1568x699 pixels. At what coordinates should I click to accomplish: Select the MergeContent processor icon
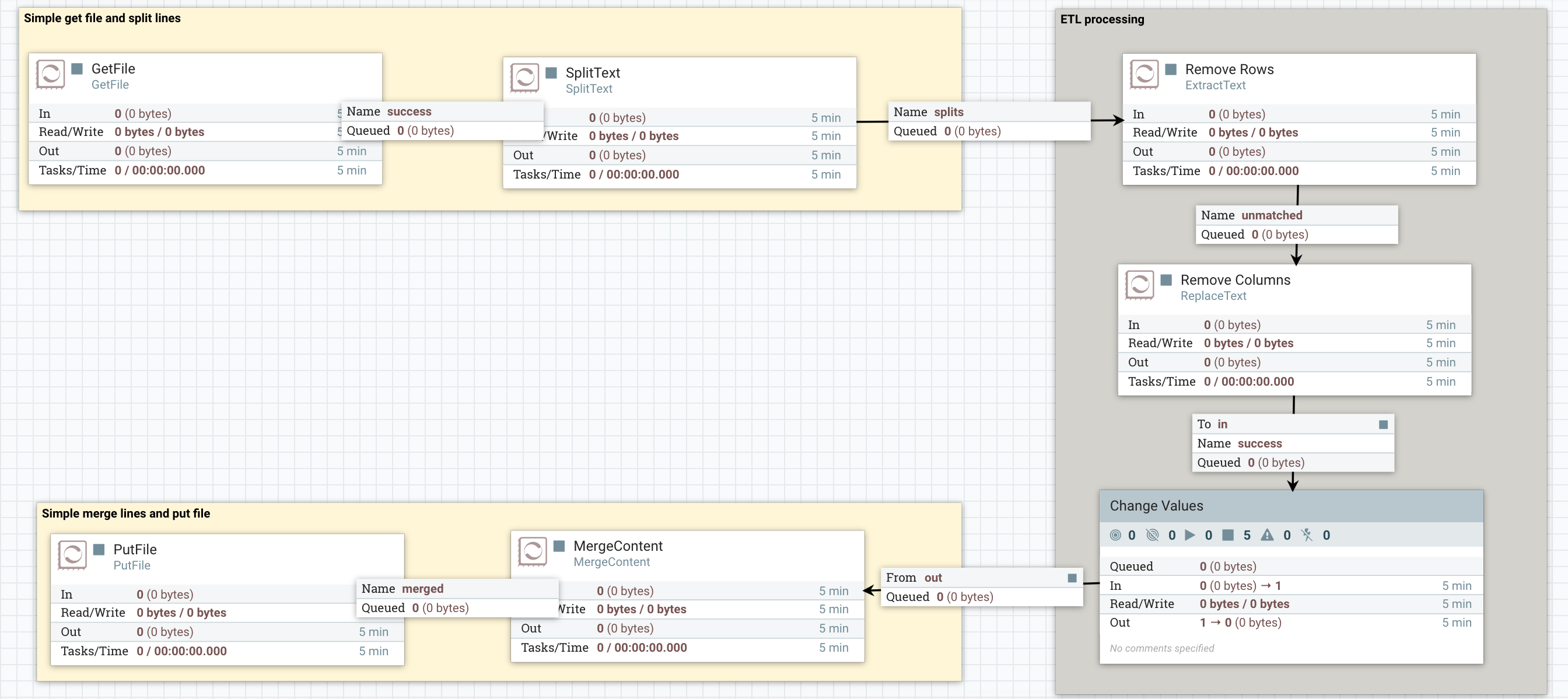point(533,551)
